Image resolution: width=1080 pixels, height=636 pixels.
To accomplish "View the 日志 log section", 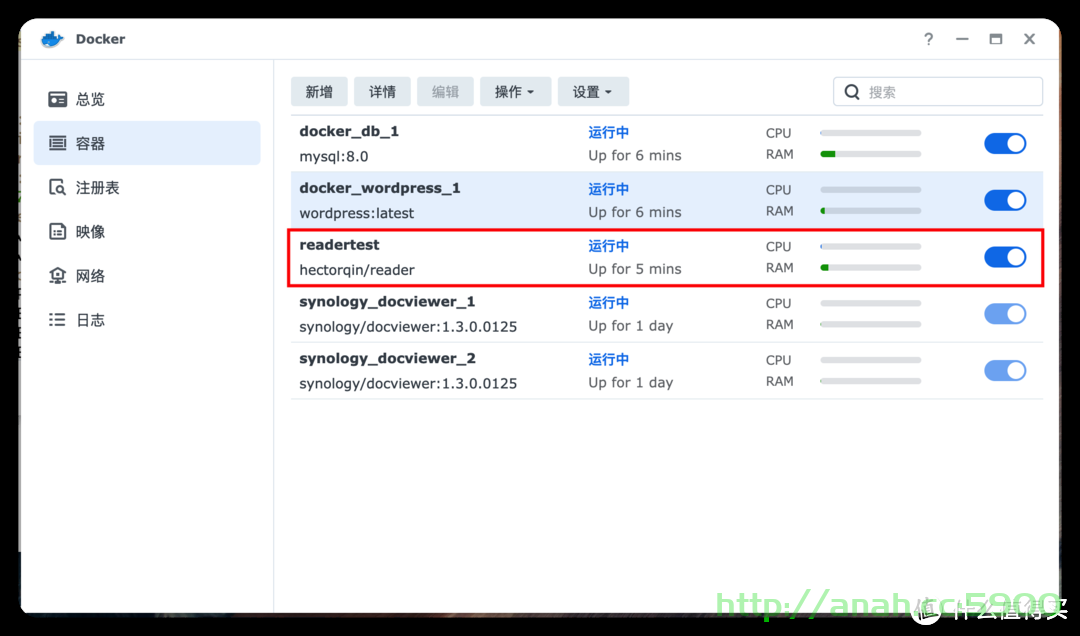I will pos(147,320).
